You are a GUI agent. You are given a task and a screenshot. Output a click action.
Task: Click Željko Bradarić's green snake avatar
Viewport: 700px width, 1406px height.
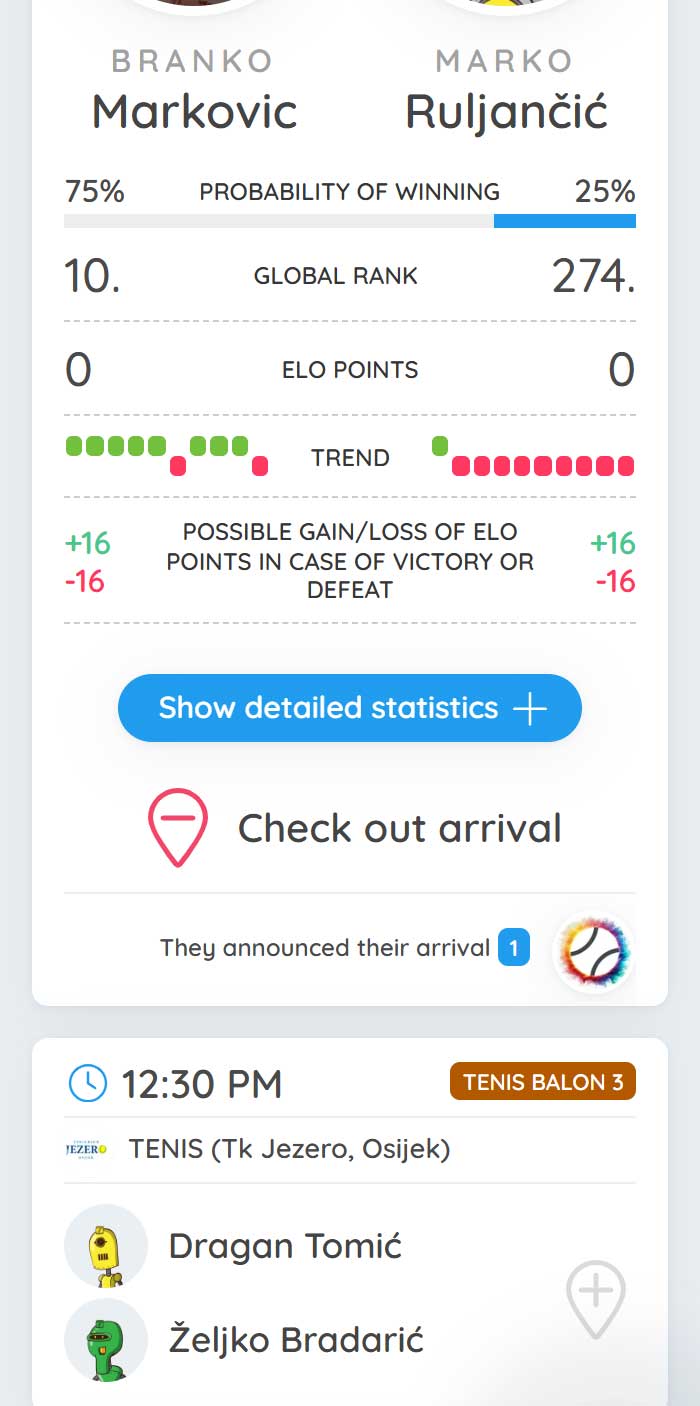[105, 1340]
